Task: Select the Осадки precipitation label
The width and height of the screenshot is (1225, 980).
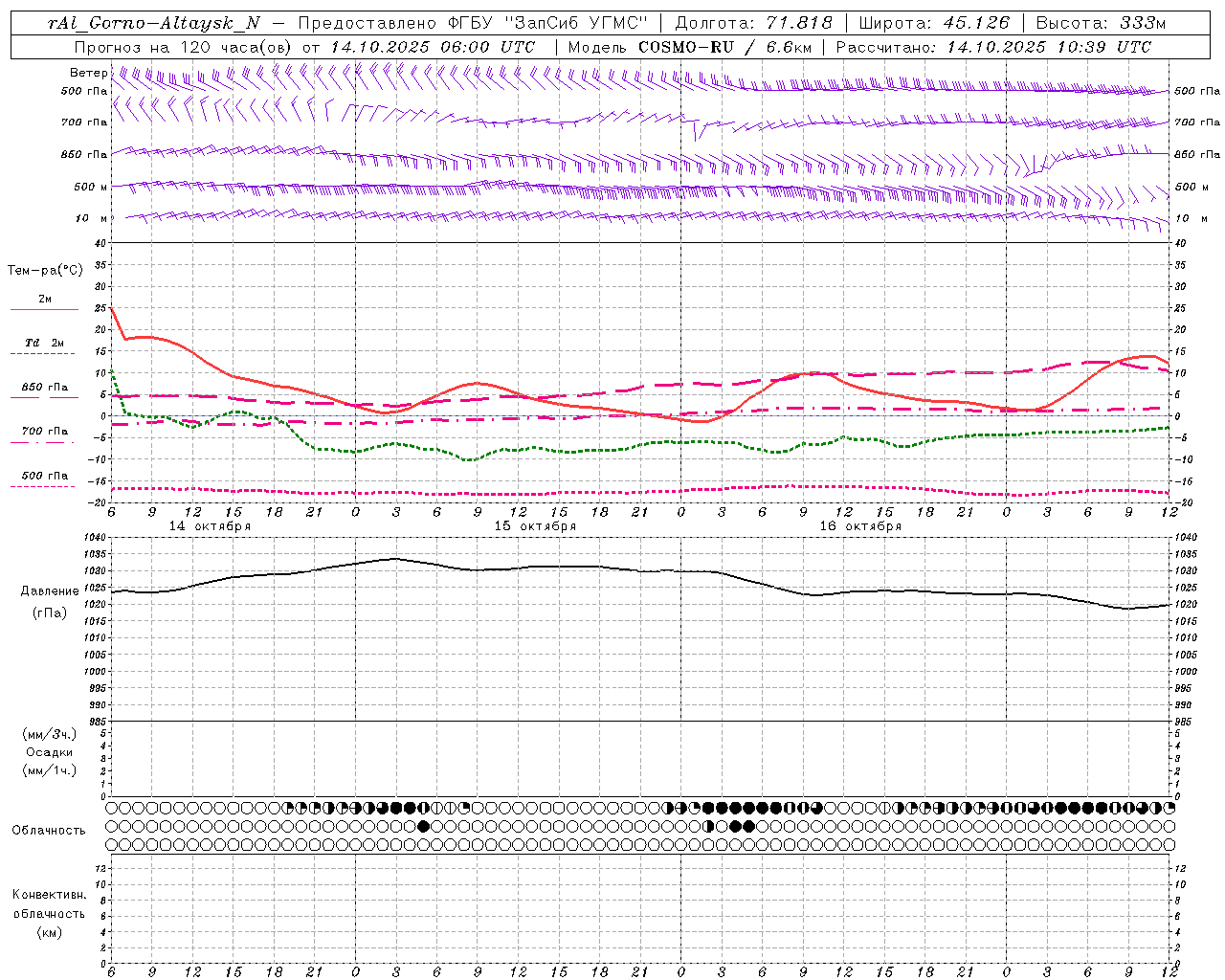Action: tap(50, 752)
